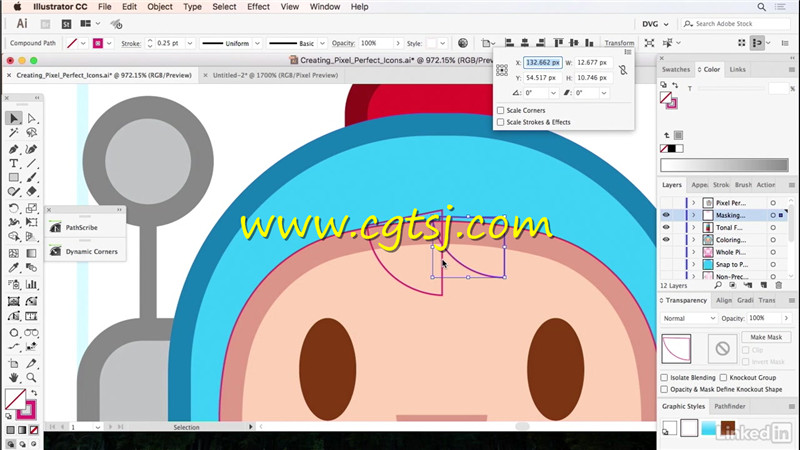Click the reference point locator grid

(502, 70)
